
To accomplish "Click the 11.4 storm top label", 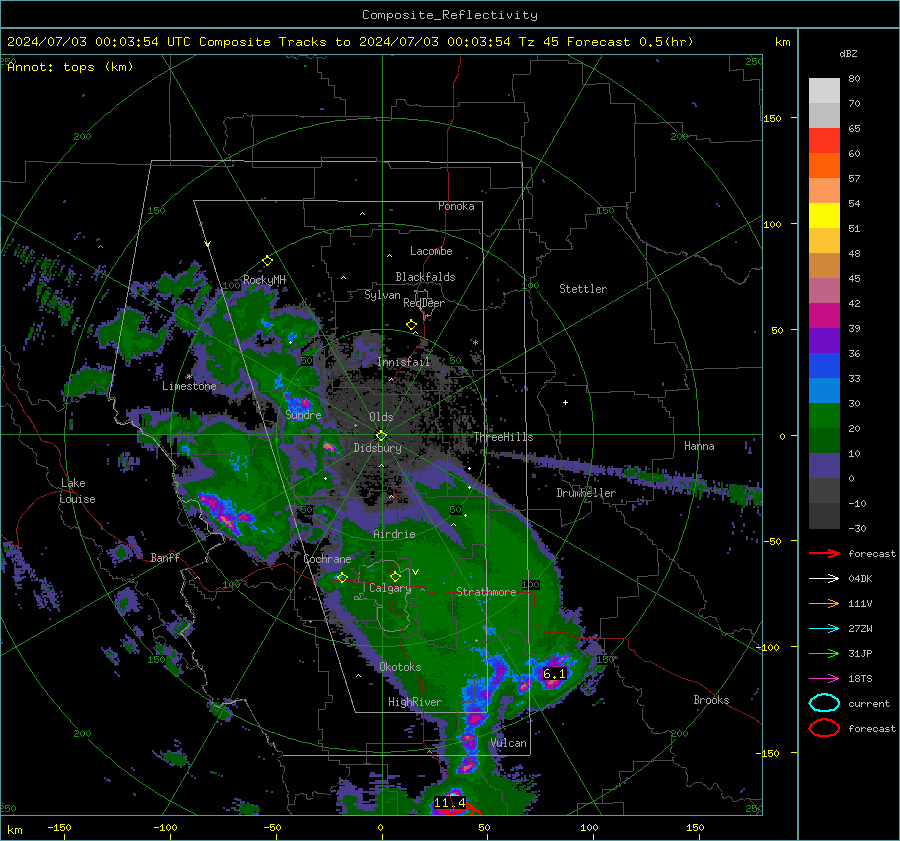I will pos(449,803).
